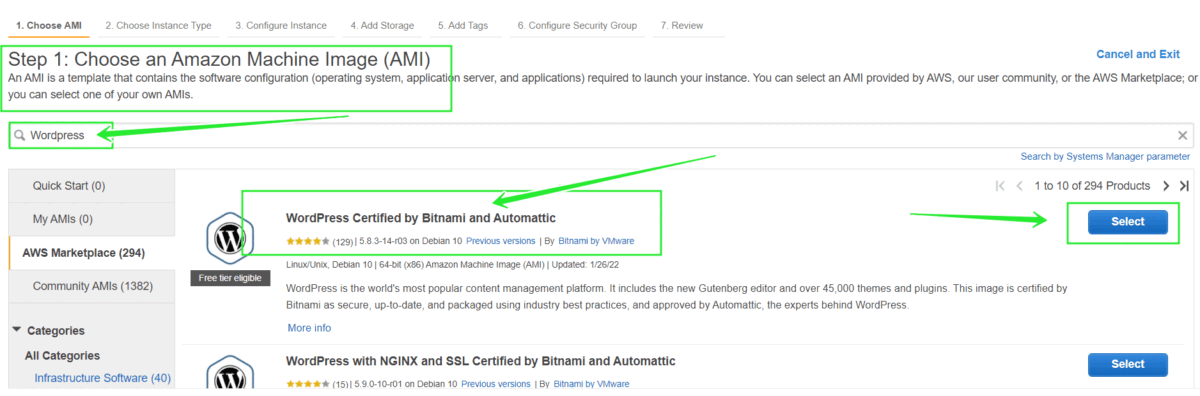Screen dimensions: 1200x396
Task: Open the '1. Choose AMI' step tab
Action: 49,25
